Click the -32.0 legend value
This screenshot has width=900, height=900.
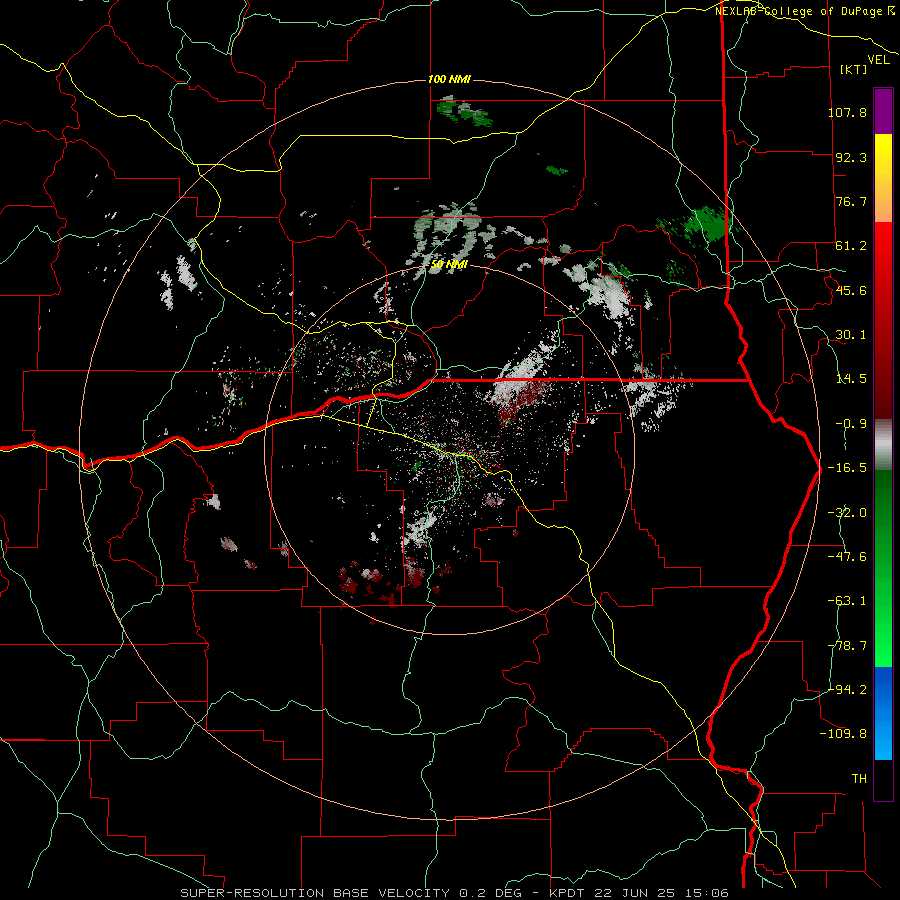847,513
